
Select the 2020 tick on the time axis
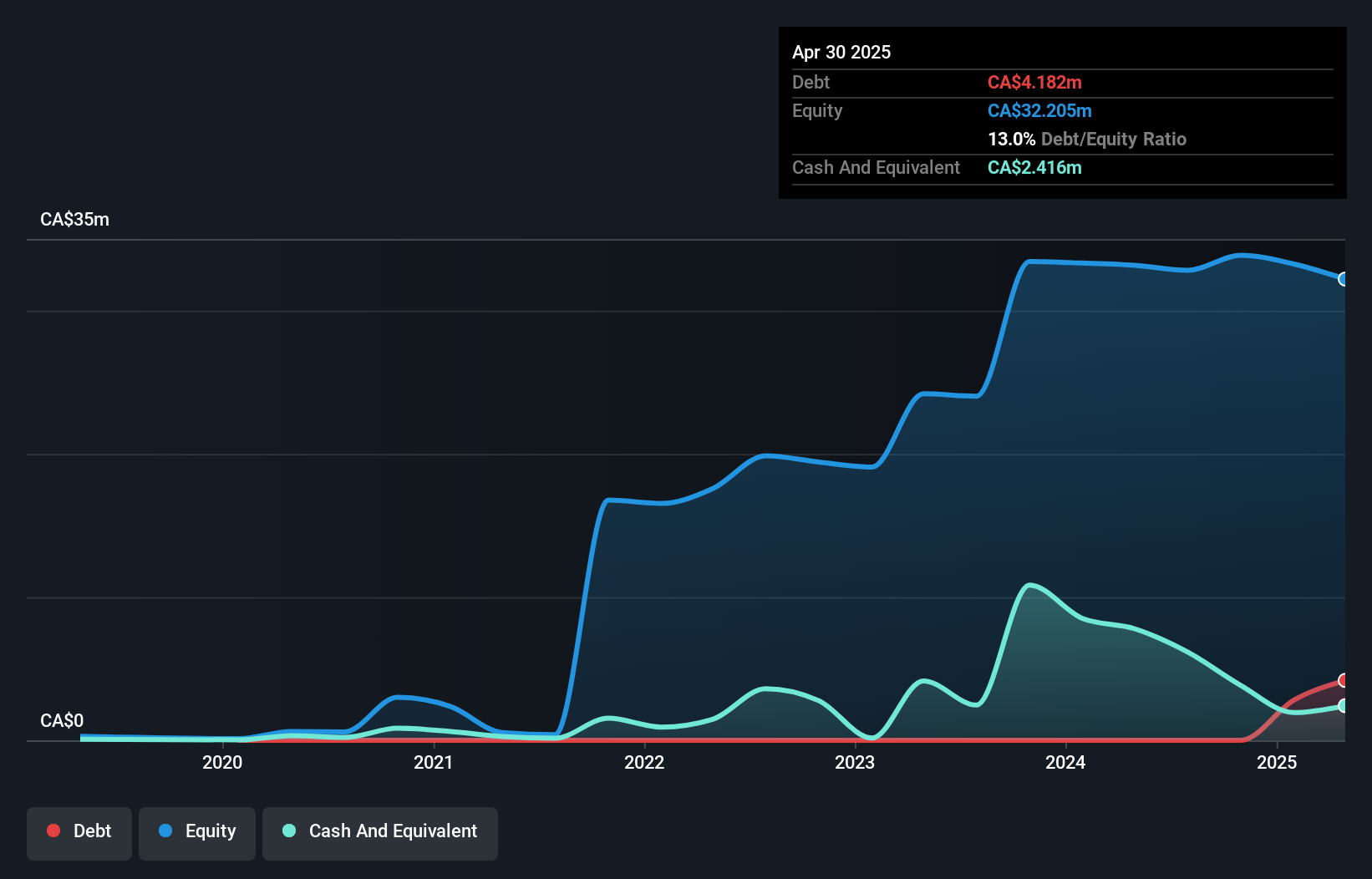(x=222, y=762)
